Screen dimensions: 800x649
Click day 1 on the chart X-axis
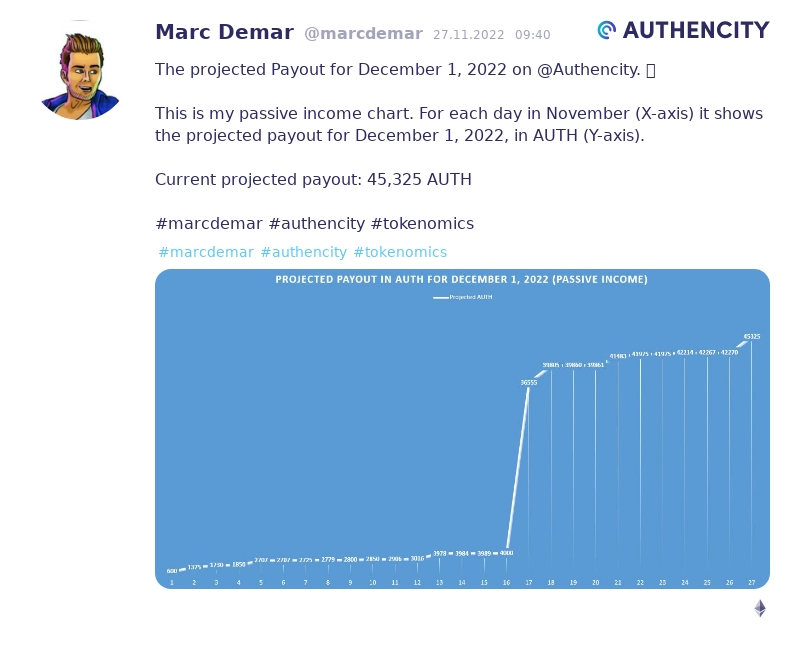coord(172,582)
